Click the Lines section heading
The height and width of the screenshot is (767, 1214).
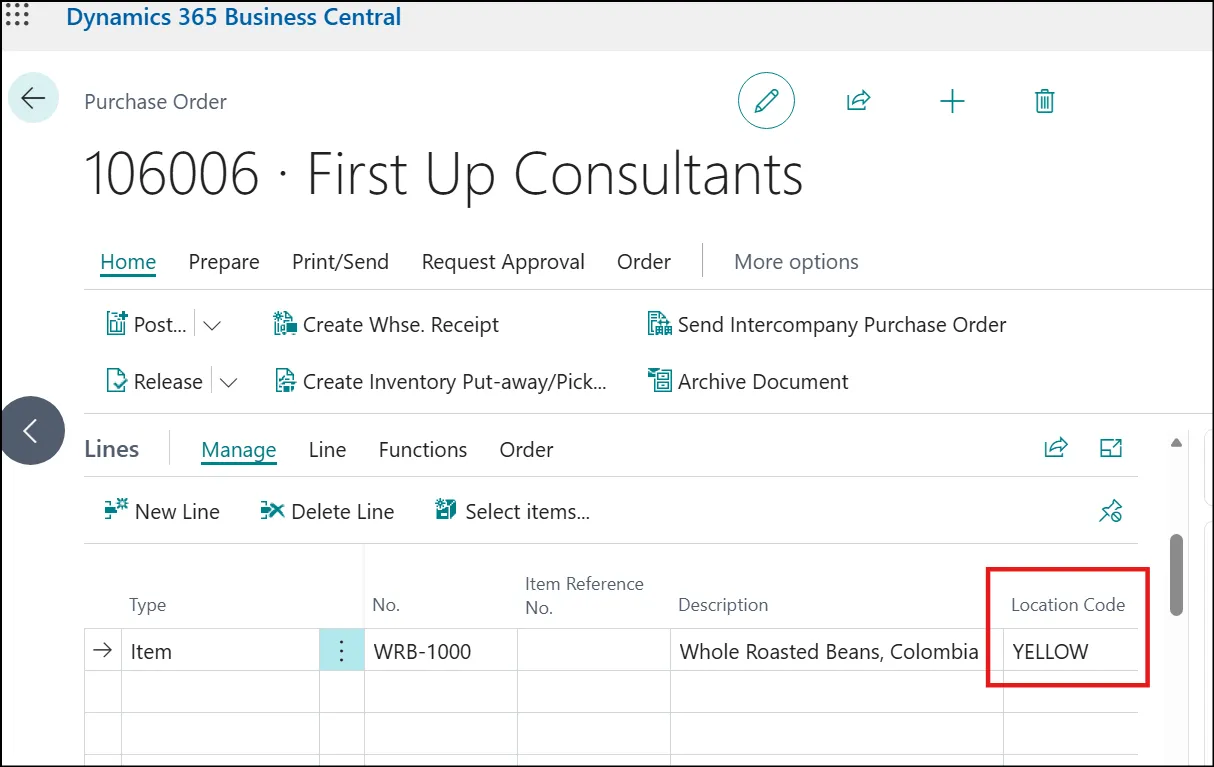112,449
